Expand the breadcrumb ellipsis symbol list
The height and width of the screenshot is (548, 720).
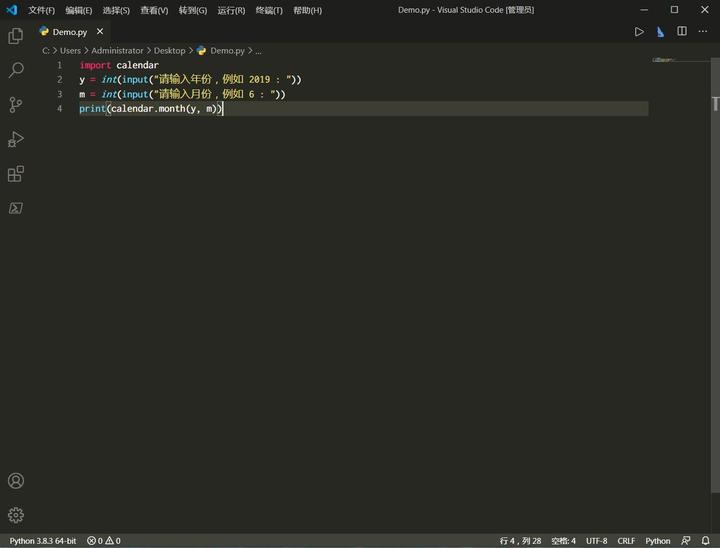point(259,51)
